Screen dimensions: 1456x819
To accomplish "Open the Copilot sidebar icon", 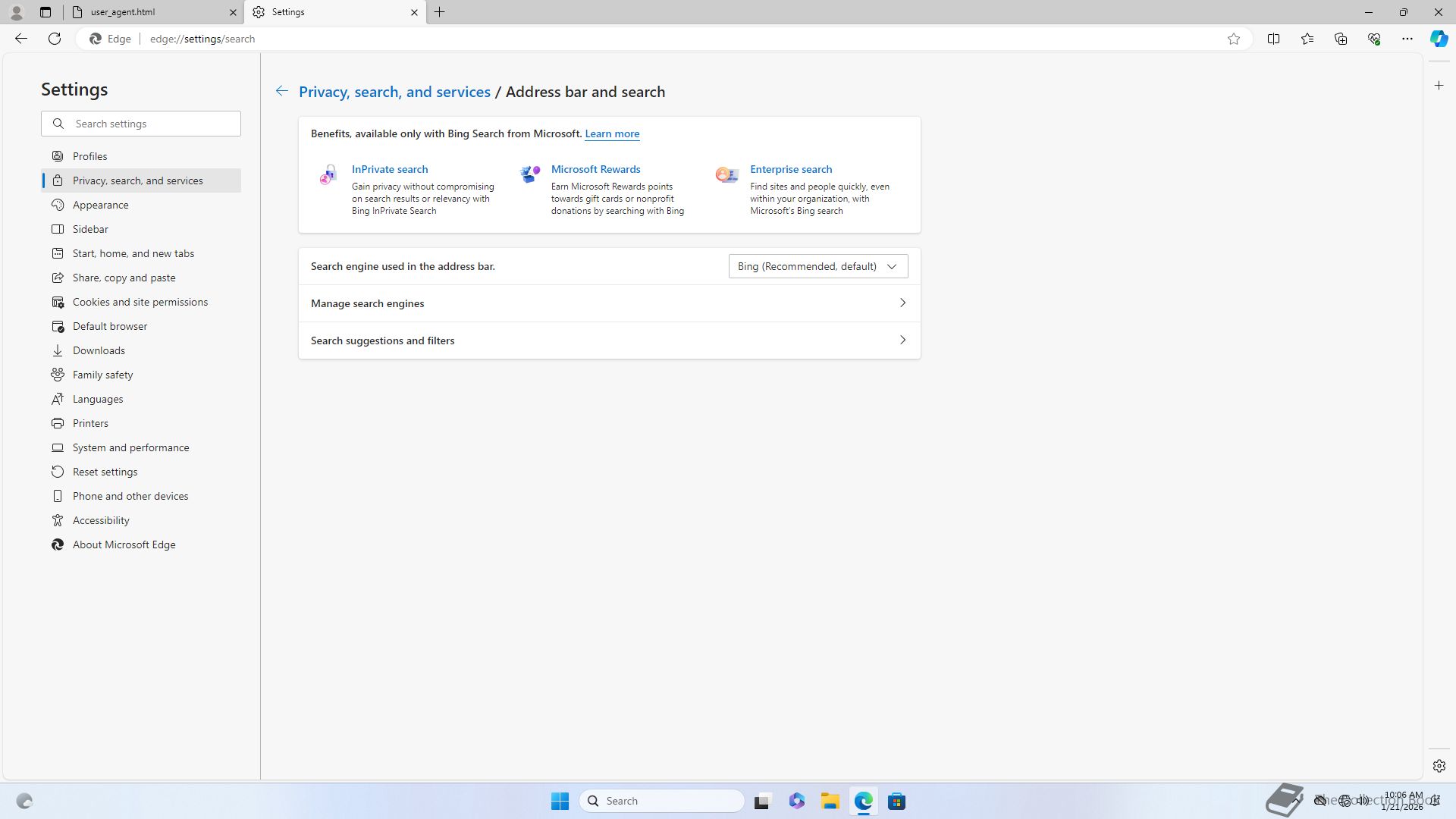I will (1439, 39).
